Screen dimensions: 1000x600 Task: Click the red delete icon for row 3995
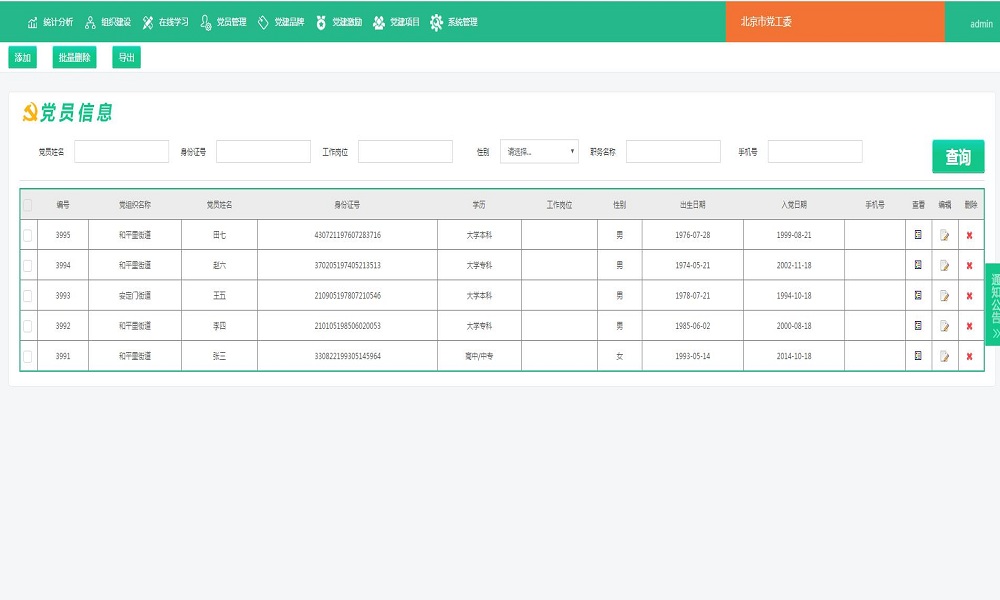pyautogui.click(x=969, y=236)
